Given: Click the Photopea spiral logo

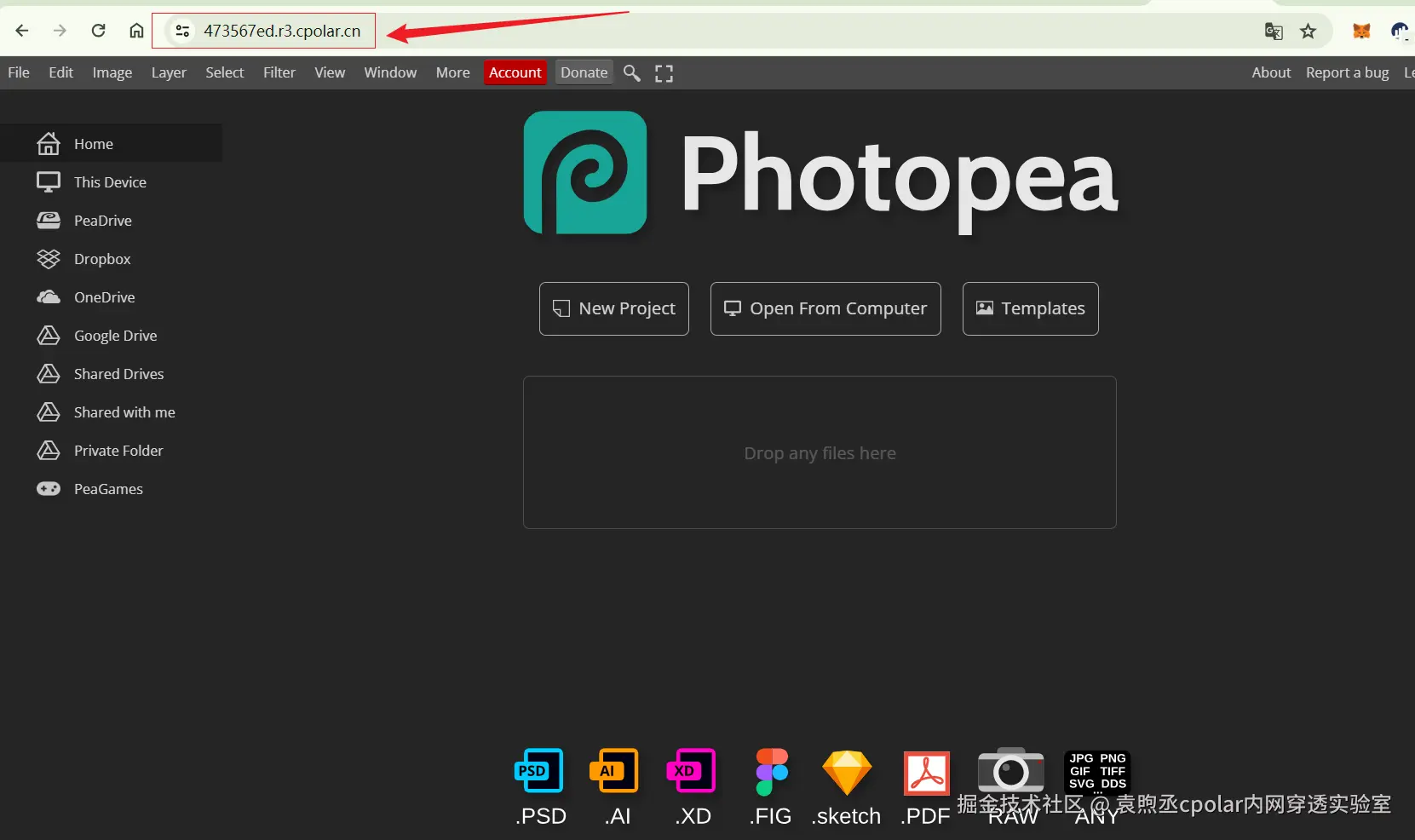Looking at the screenshot, I should [x=585, y=172].
